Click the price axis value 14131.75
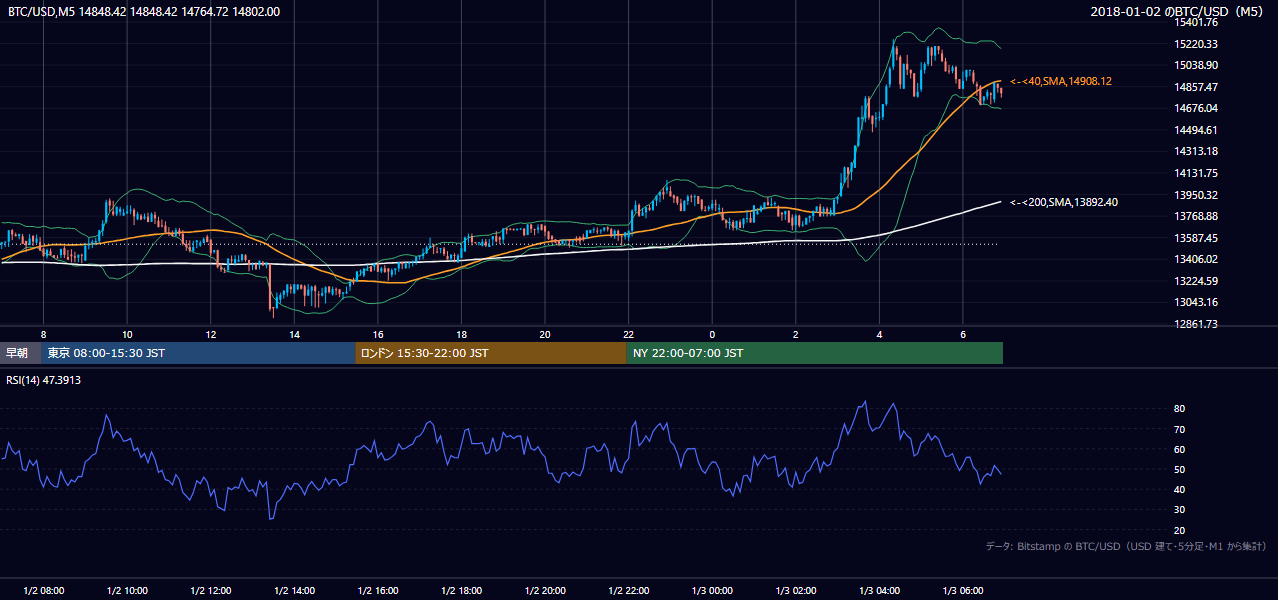This screenshot has width=1278, height=600. tap(1198, 173)
